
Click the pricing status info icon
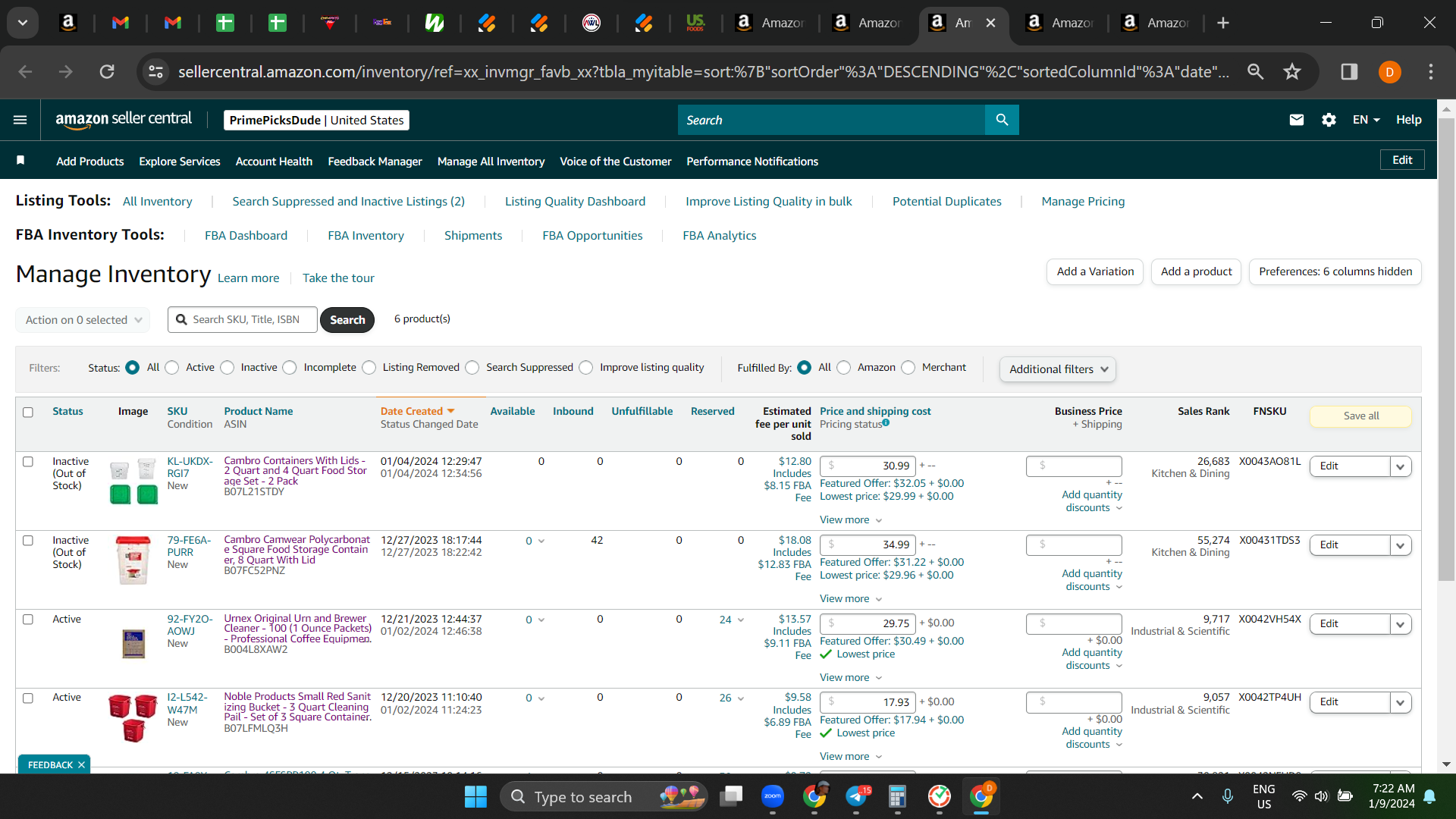(886, 423)
